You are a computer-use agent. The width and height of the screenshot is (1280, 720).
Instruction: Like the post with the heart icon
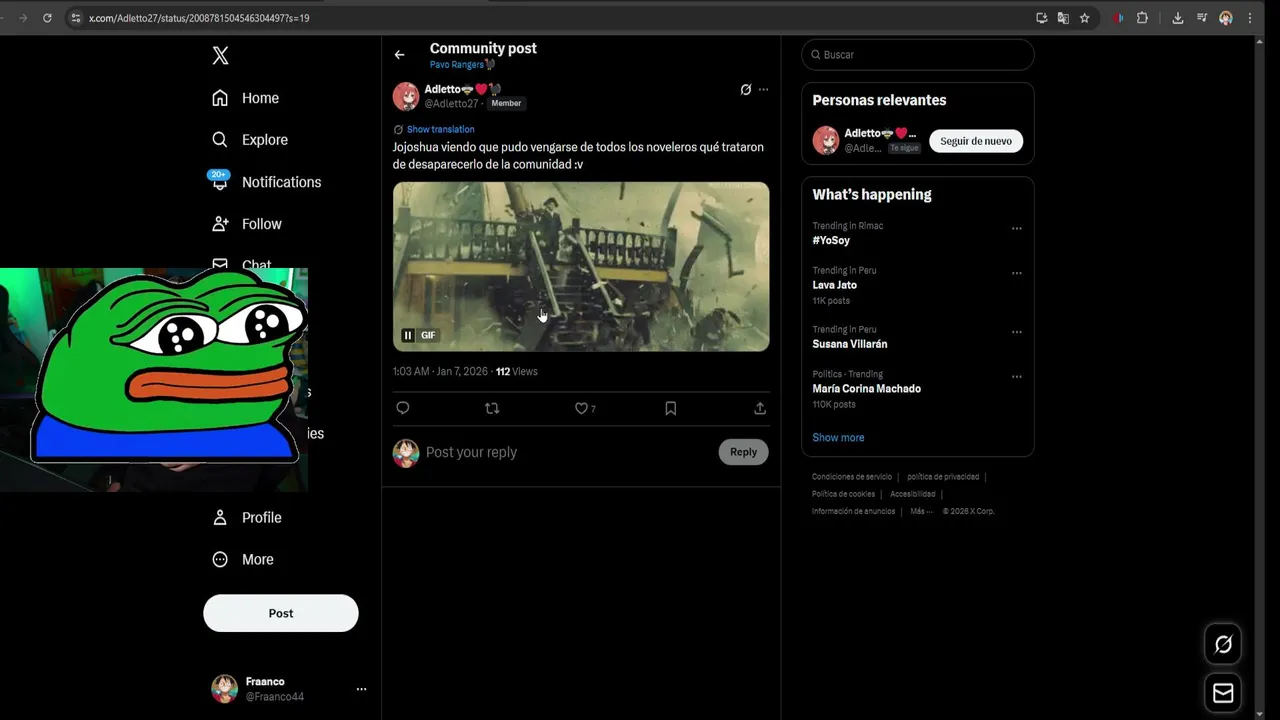(581, 408)
